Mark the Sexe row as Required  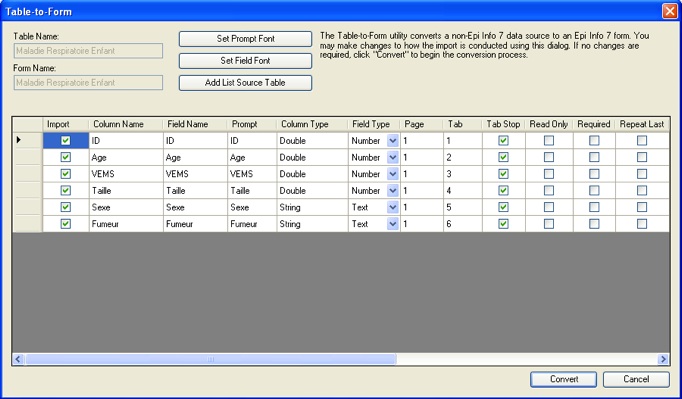[594, 207]
